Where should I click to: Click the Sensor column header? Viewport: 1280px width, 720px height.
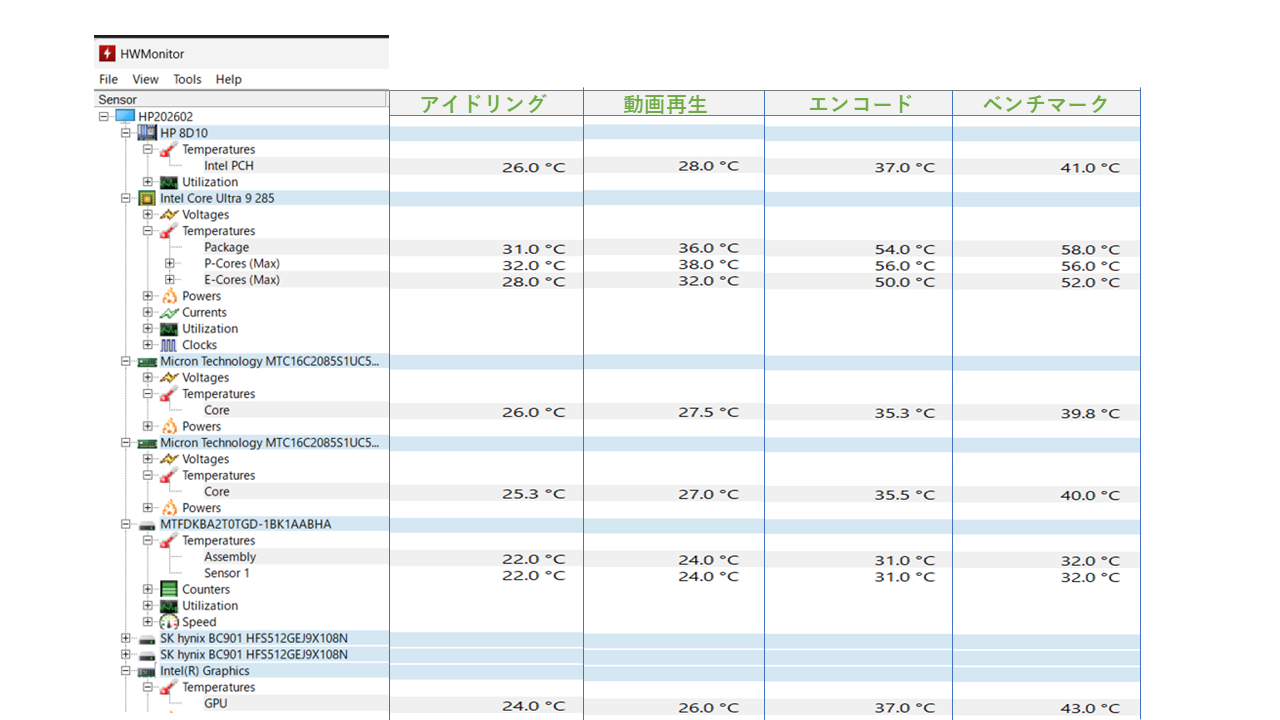coord(240,99)
